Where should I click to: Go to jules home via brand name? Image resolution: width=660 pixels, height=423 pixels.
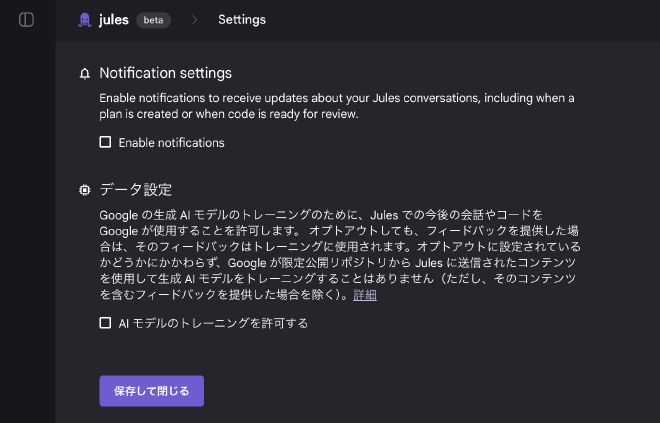(x=114, y=20)
